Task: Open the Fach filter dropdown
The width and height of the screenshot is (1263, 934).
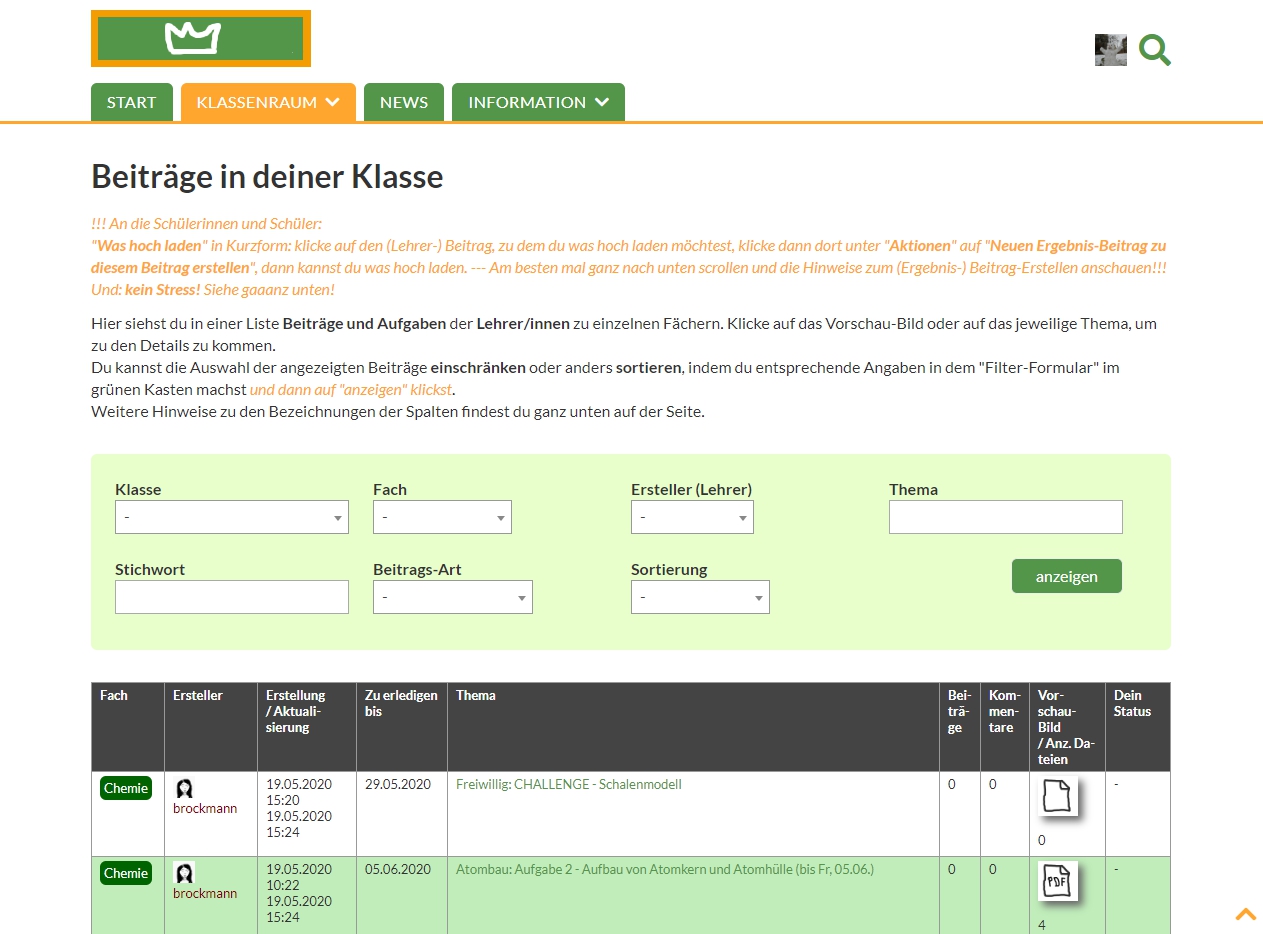Action: (x=442, y=517)
